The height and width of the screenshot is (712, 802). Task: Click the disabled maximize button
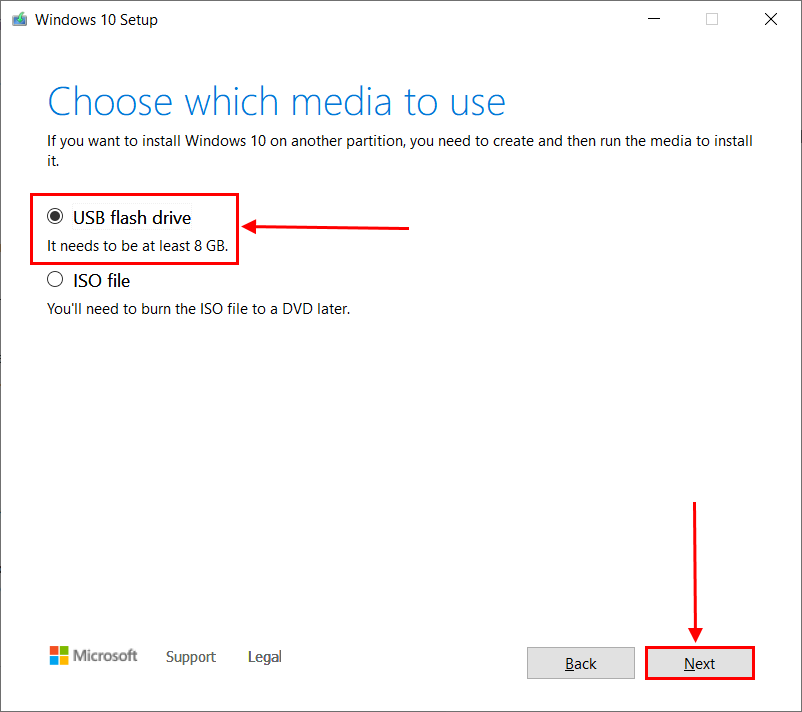point(711,19)
